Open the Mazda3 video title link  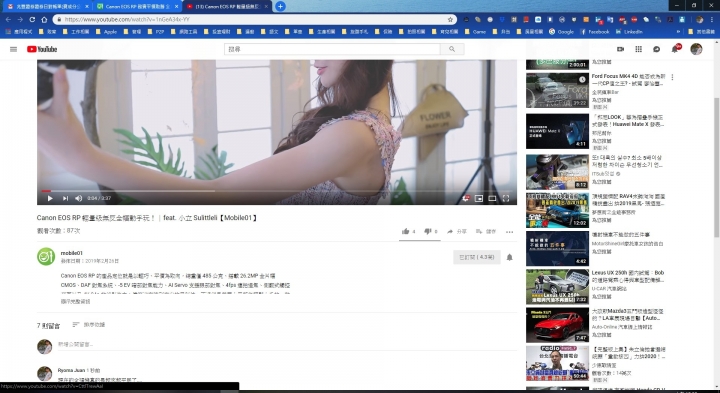click(x=628, y=315)
